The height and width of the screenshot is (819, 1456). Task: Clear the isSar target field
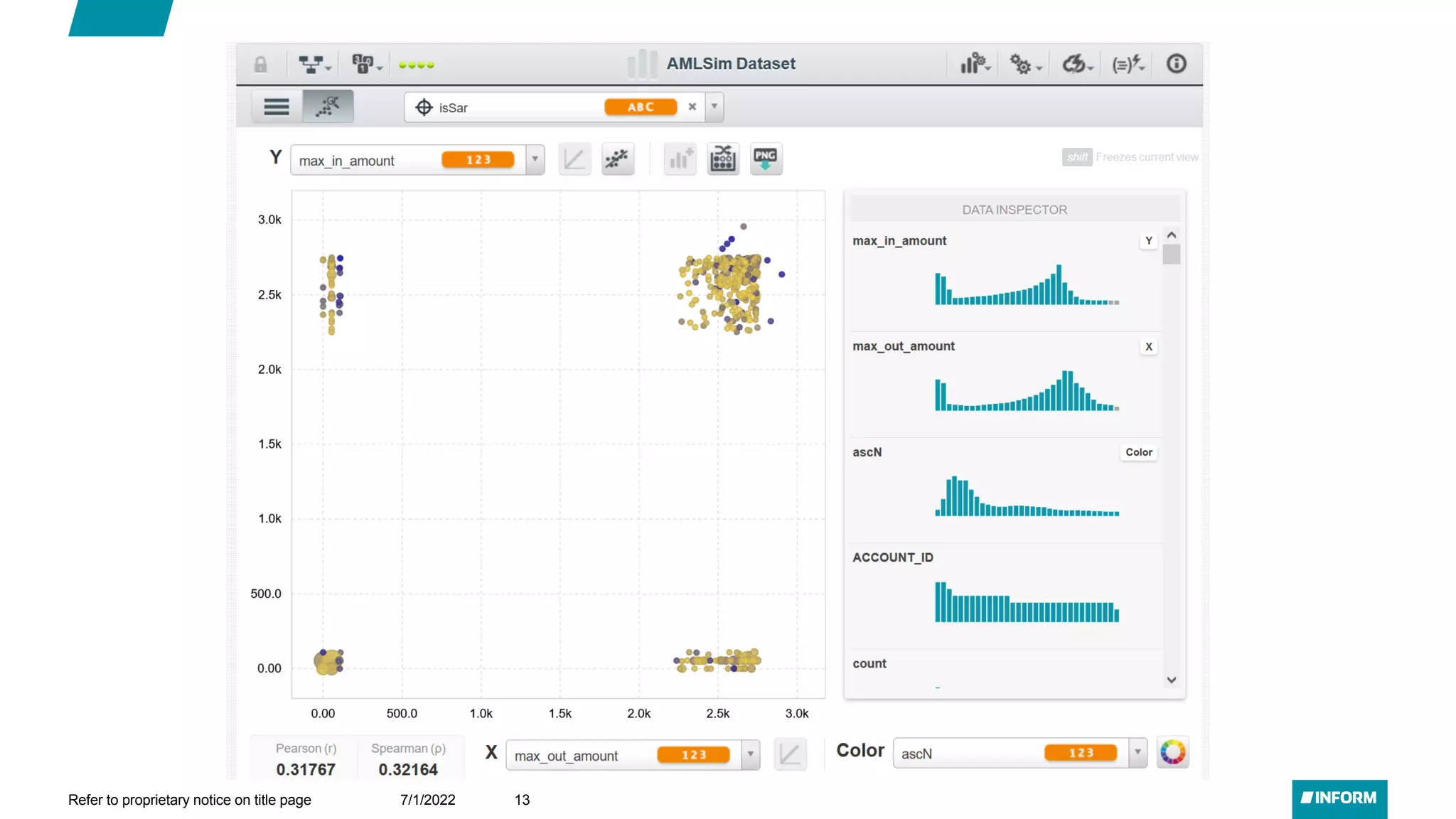coord(692,107)
